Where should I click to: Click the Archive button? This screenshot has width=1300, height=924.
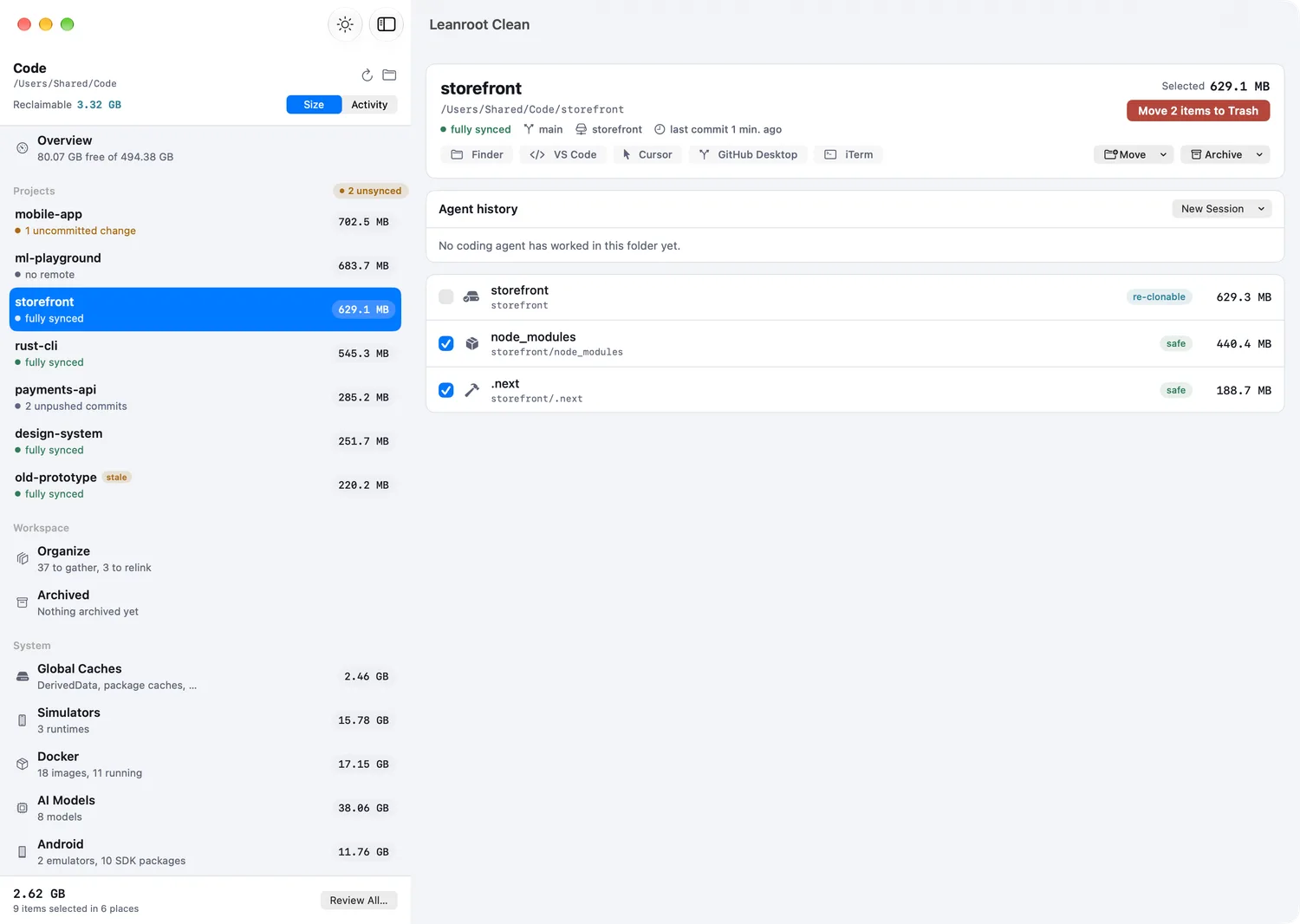[x=1216, y=154]
